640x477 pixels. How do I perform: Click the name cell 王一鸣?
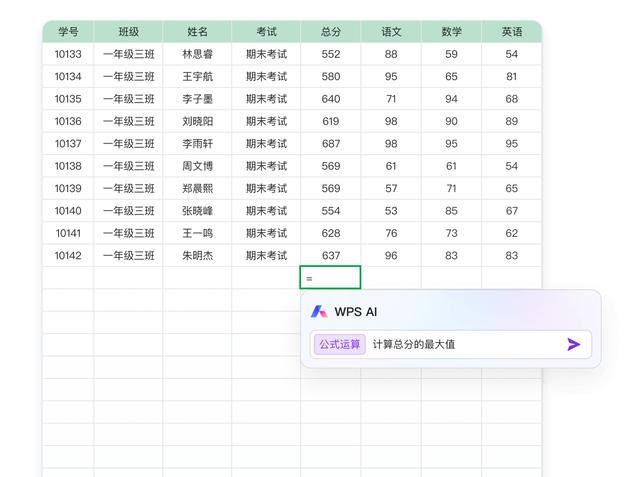pos(197,233)
